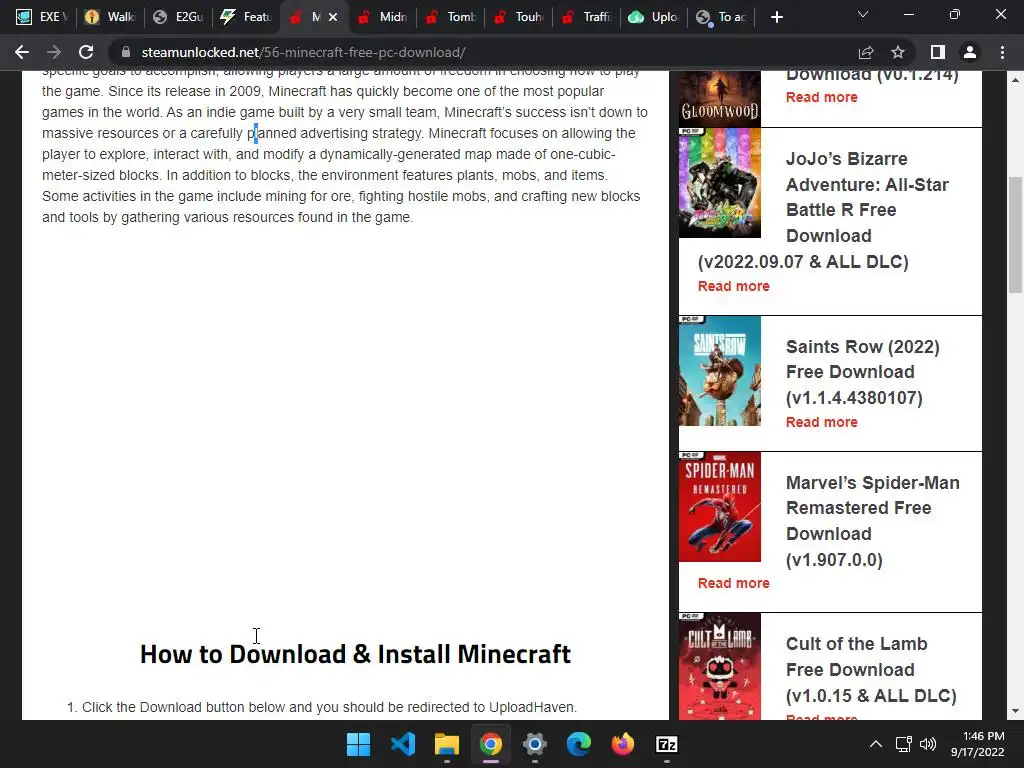Open the clock and date panel
Image resolution: width=1024 pixels, height=768 pixels.
point(978,744)
